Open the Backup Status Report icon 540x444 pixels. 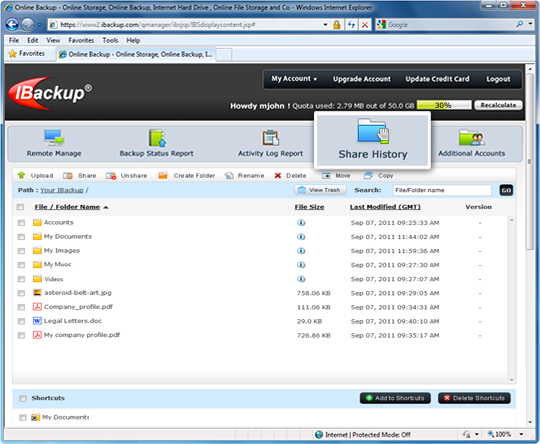tap(157, 138)
